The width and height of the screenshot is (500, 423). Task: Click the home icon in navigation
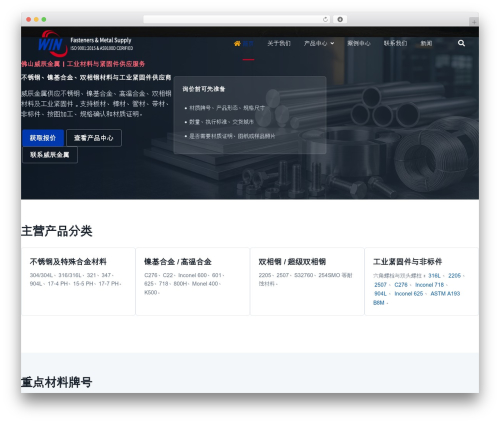coord(237,43)
